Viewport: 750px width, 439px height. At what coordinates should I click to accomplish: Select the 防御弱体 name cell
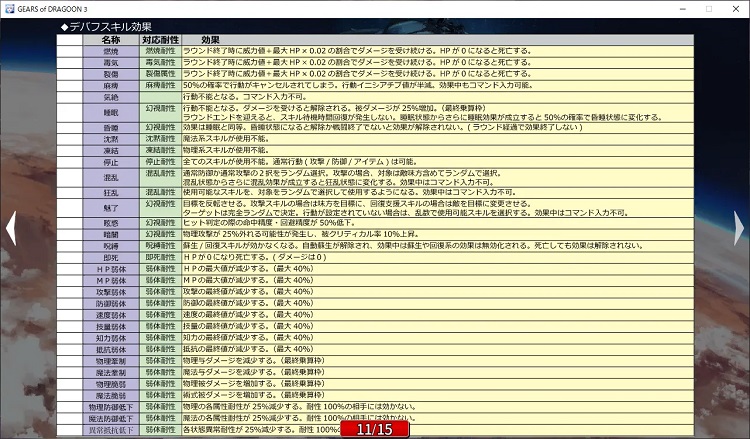coord(111,304)
